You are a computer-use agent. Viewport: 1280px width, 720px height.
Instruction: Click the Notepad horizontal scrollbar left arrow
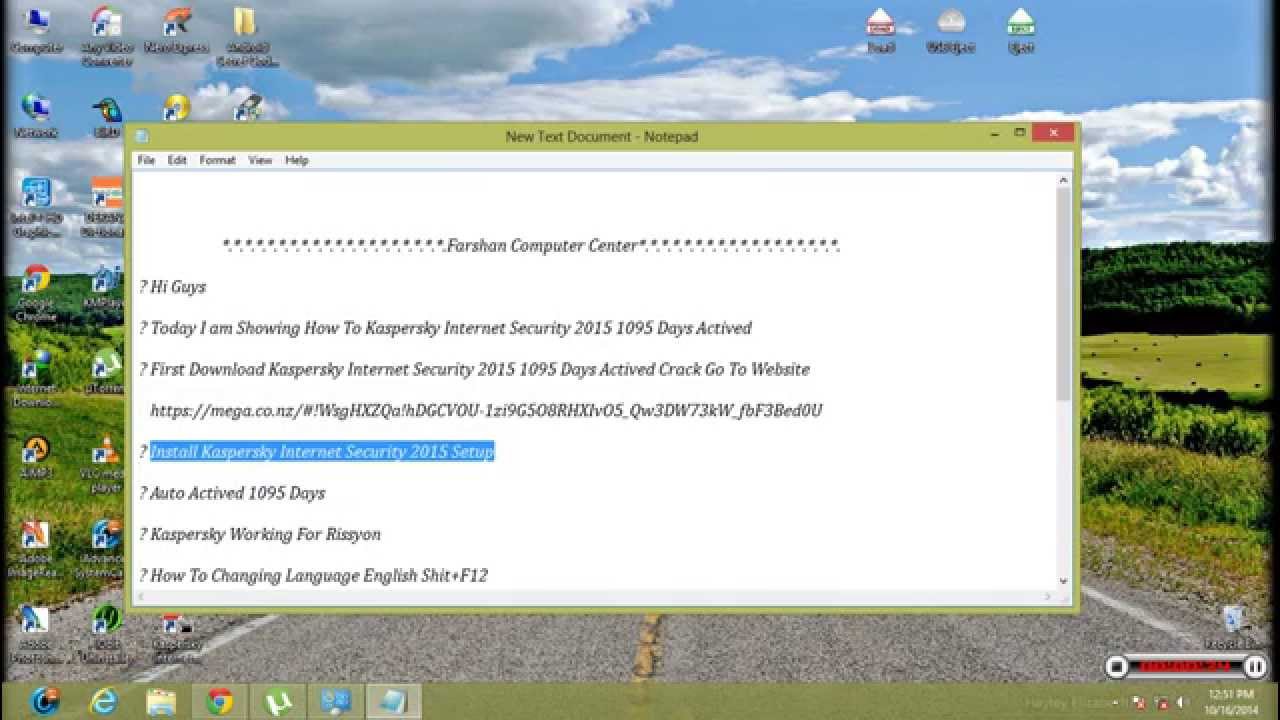coord(141,597)
